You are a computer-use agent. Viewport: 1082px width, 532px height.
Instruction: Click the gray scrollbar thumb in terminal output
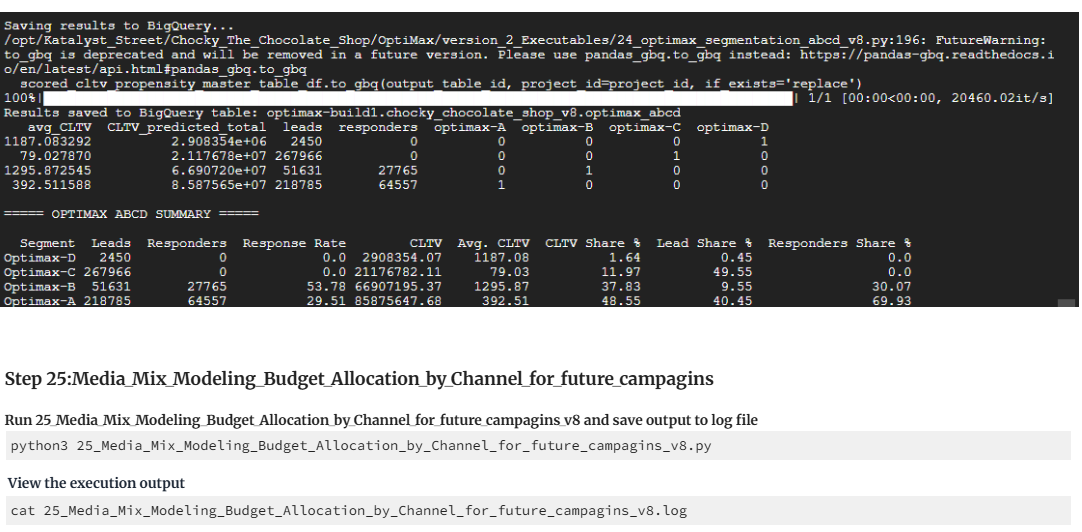pyautogui.click(x=1066, y=303)
